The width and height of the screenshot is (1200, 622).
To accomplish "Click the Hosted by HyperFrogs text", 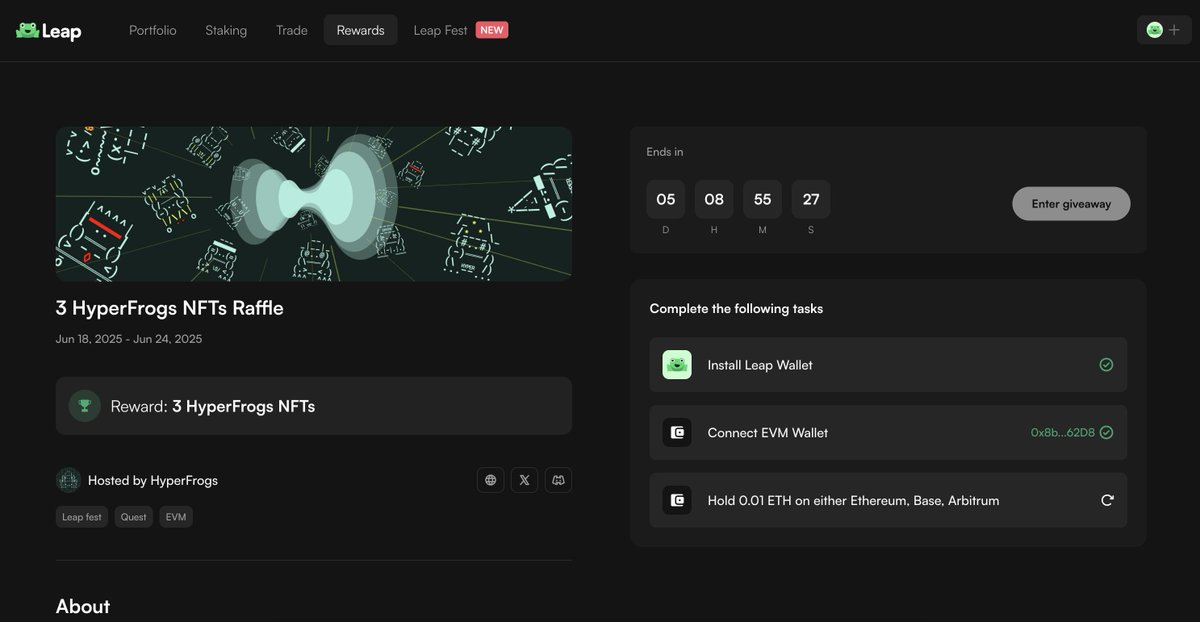I will [153, 480].
